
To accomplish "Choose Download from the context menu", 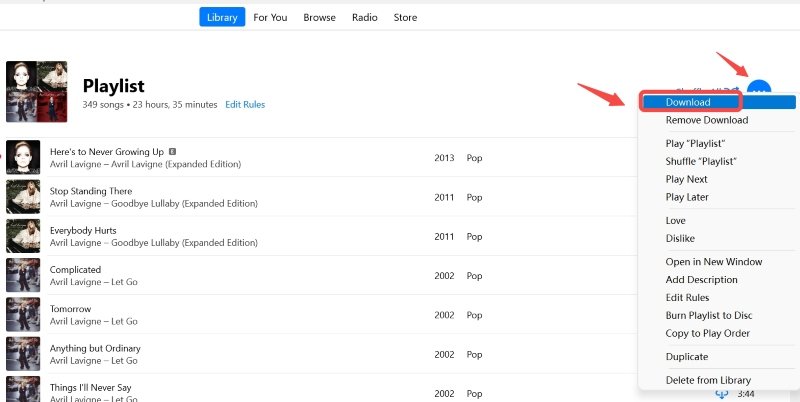I will 718,102.
